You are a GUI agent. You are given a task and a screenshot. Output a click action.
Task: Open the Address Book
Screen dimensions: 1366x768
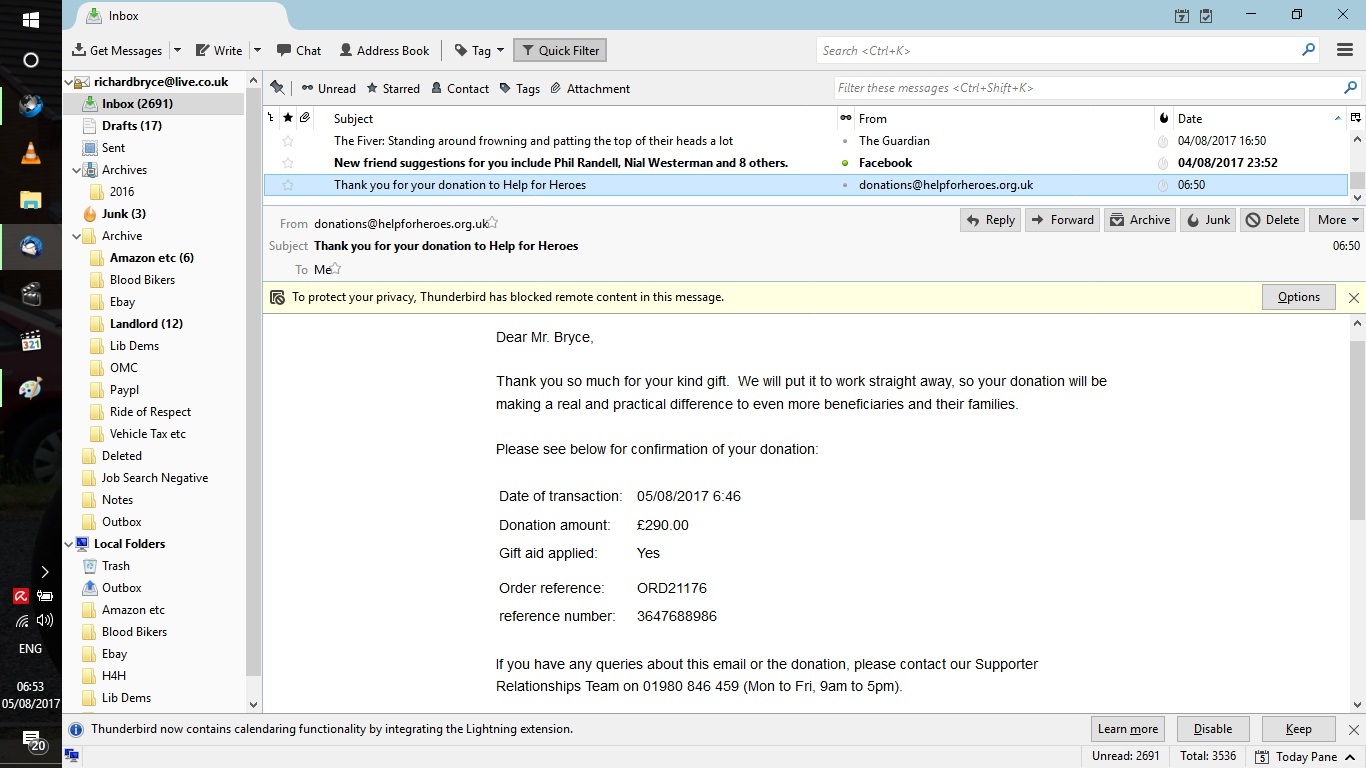tap(385, 51)
